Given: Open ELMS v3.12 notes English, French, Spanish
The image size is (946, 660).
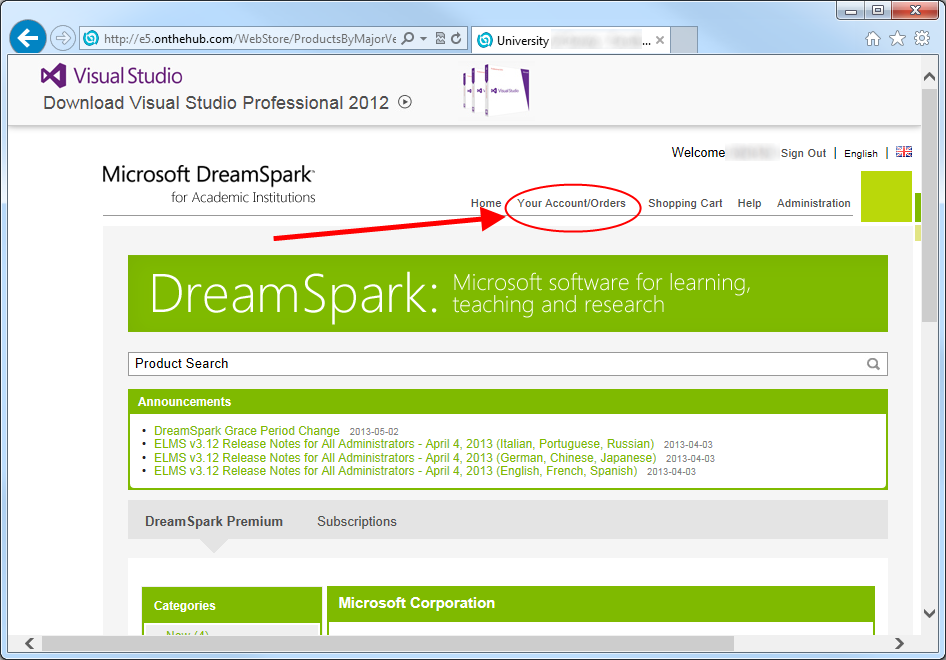Looking at the screenshot, I should tap(395, 471).
